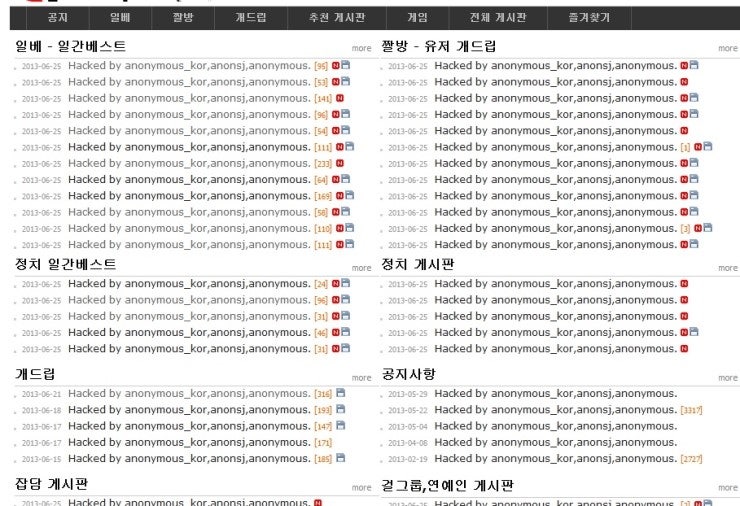Click the image icon on the [169] post
The height and width of the screenshot is (506, 740).
pos(350,195)
